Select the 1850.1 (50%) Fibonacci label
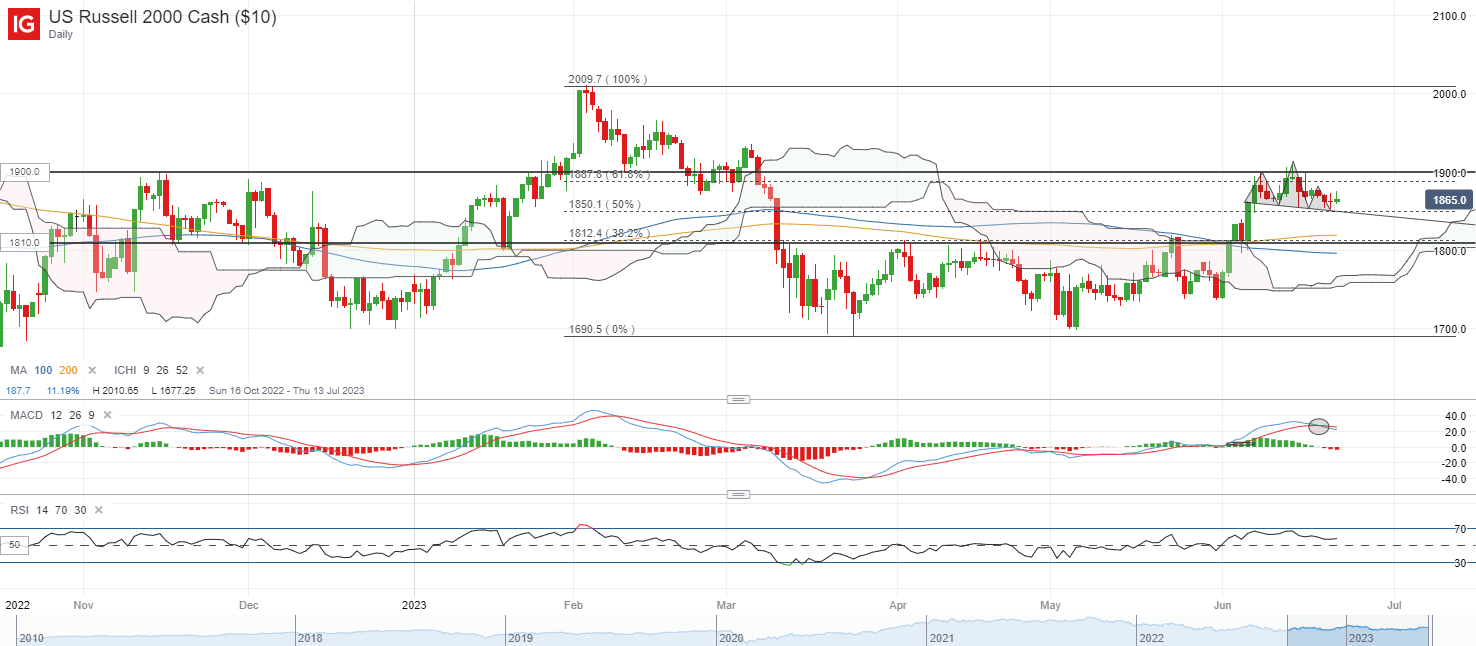The image size is (1476, 646). pyautogui.click(x=607, y=204)
